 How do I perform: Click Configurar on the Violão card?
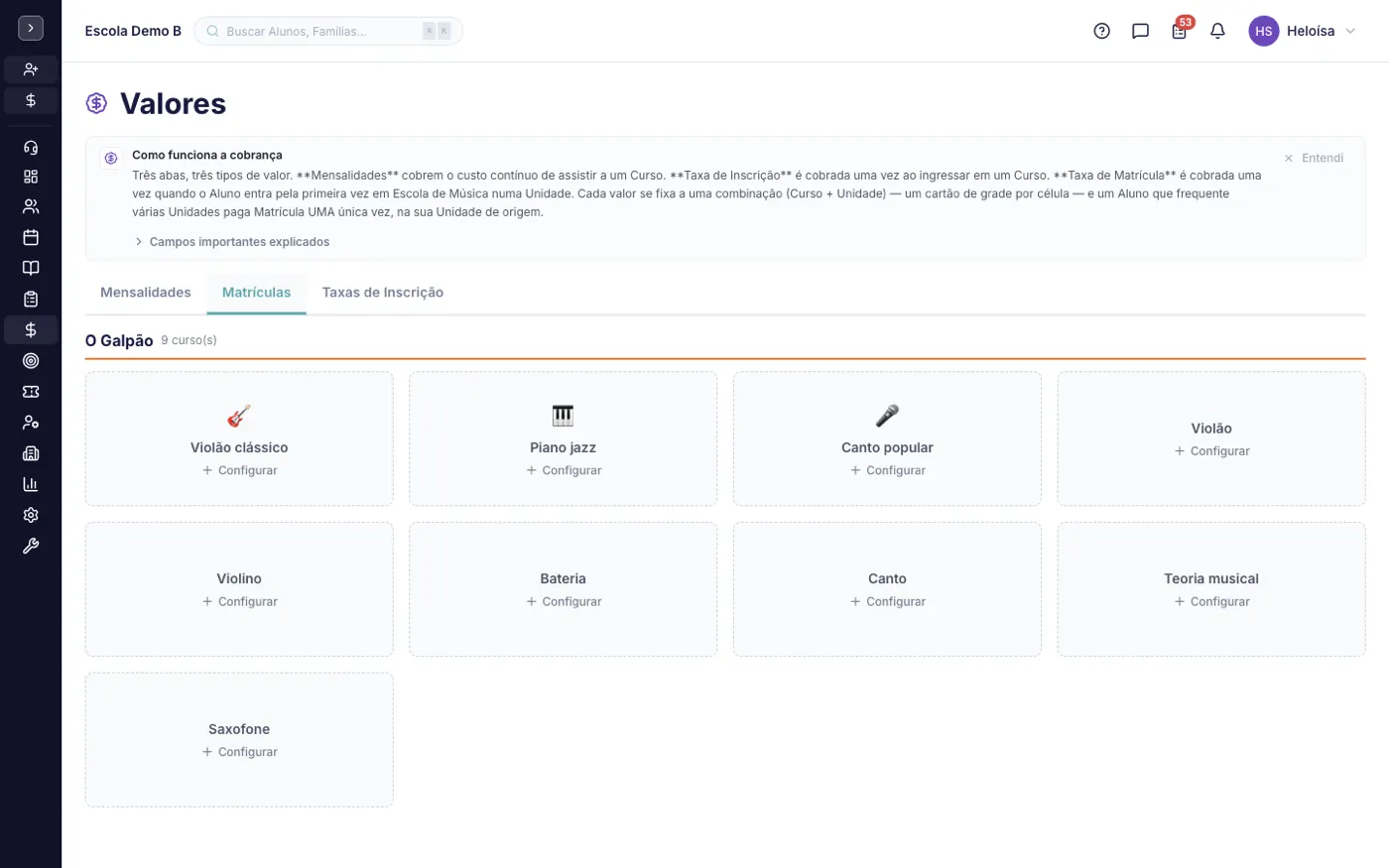click(x=1211, y=451)
